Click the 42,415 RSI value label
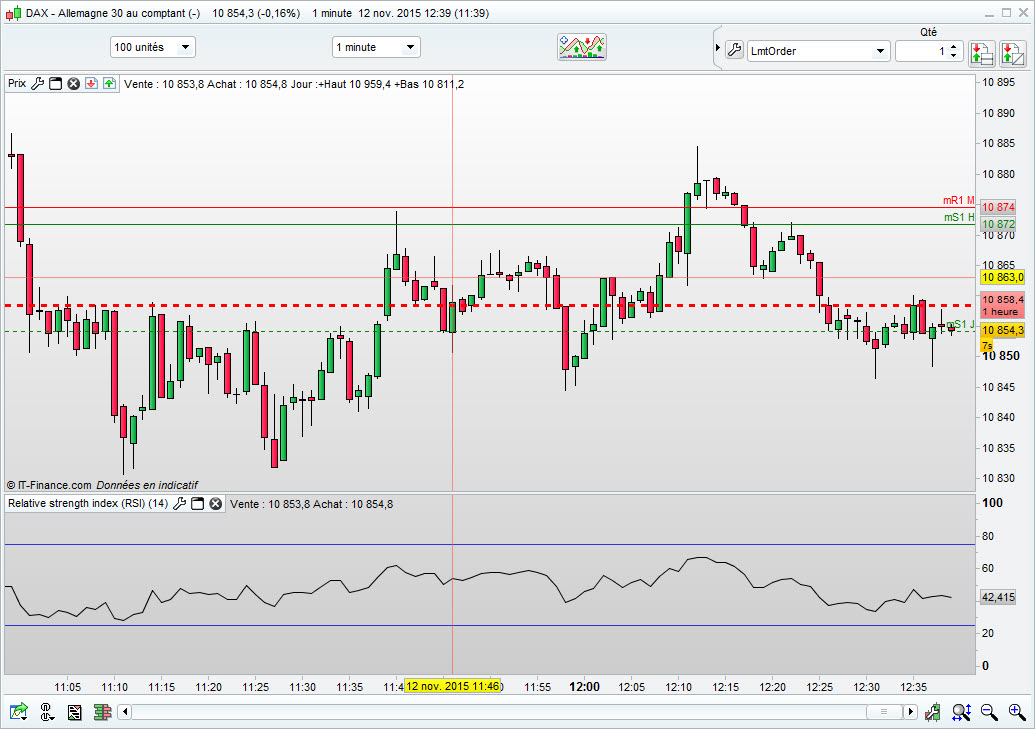 pos(998,597)
